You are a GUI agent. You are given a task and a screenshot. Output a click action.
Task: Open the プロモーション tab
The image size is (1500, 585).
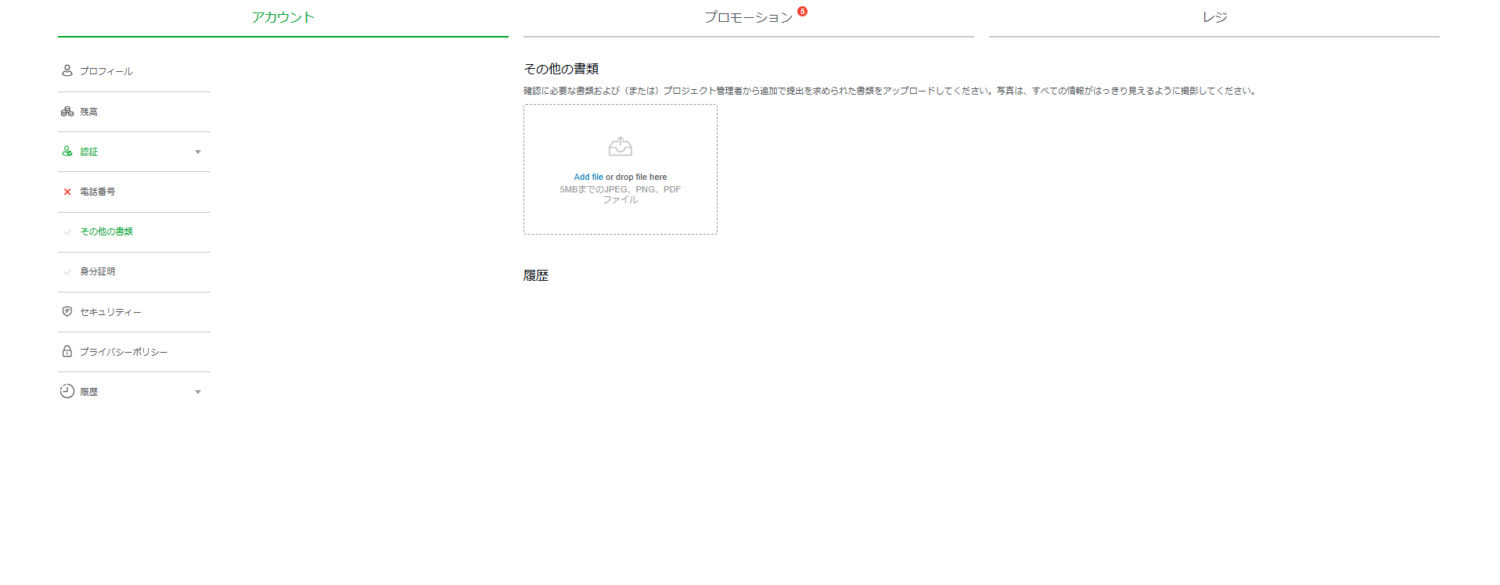[748, 17]
